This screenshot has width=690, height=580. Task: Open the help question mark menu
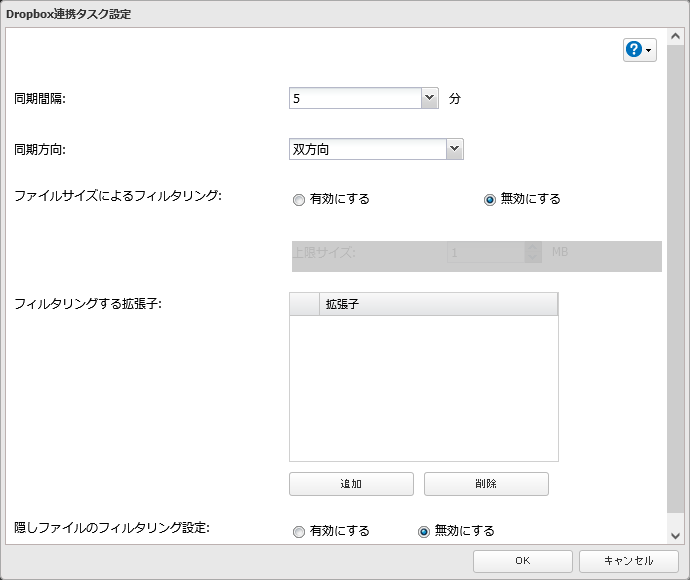[x=639, y=50]
